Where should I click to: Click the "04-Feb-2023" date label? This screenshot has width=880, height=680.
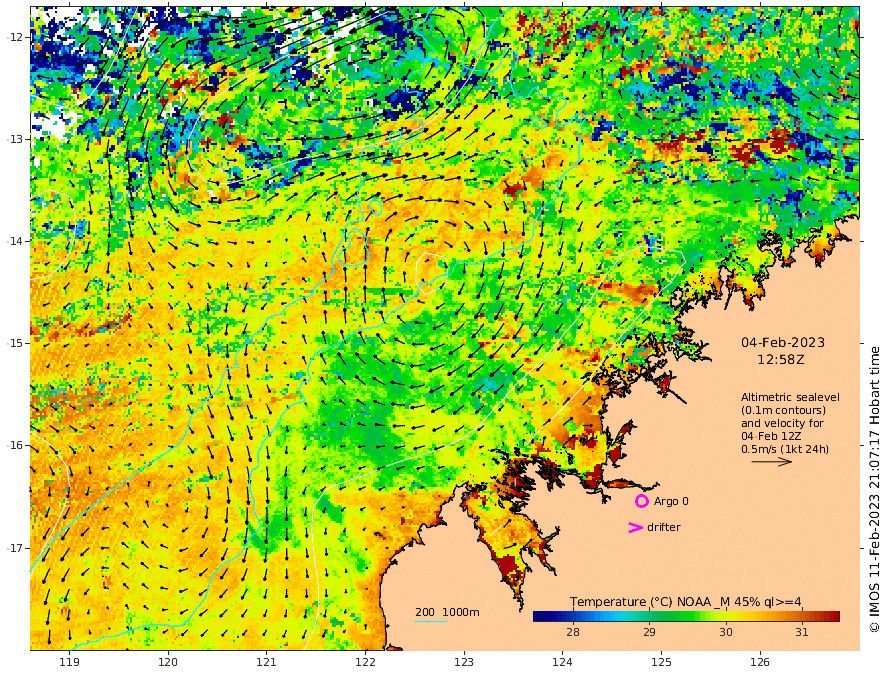coord(783,342)
